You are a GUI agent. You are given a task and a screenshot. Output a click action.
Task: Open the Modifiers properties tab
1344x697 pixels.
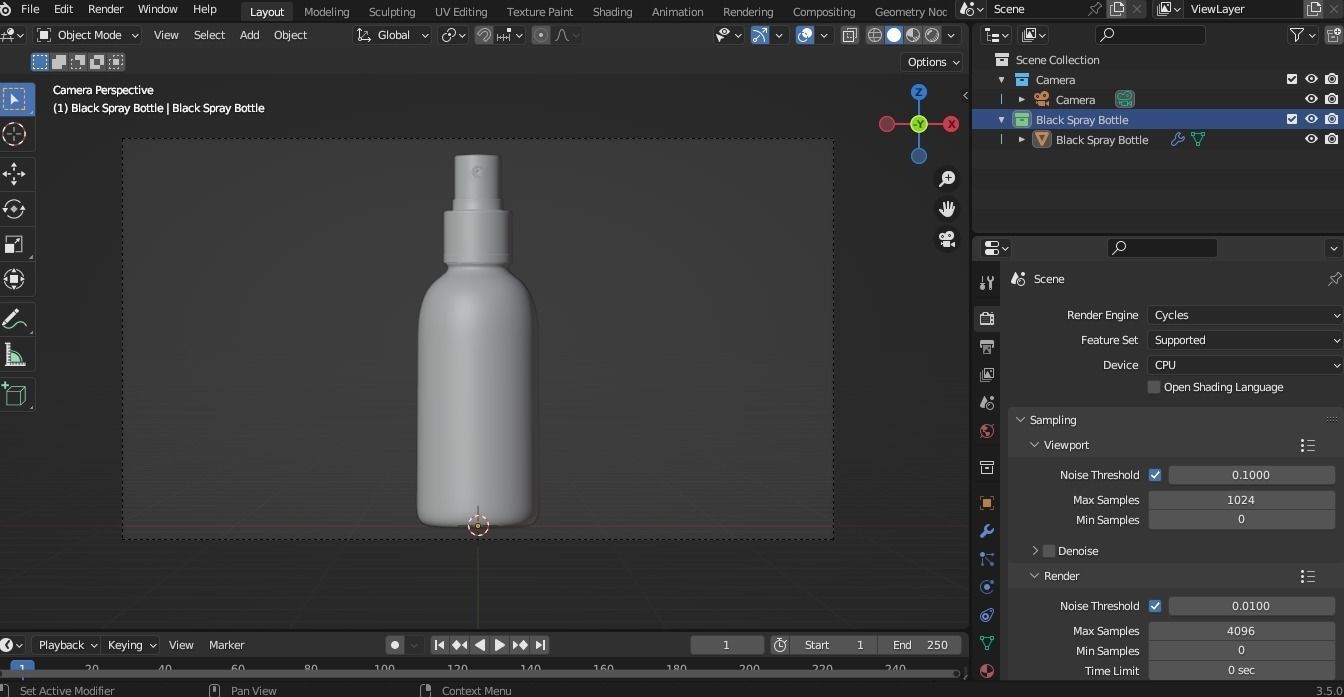pyautogui.click(x=987, y=531)
